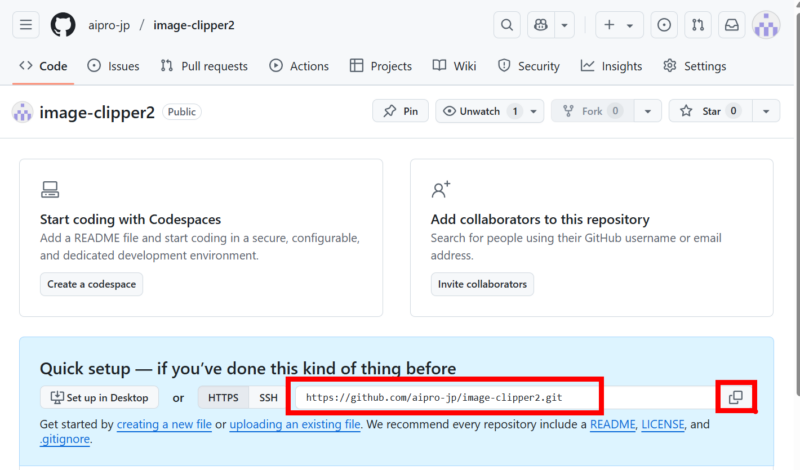This screenshot has width=800, height=470.
Task: Star the repository
Action: [711, 111]
